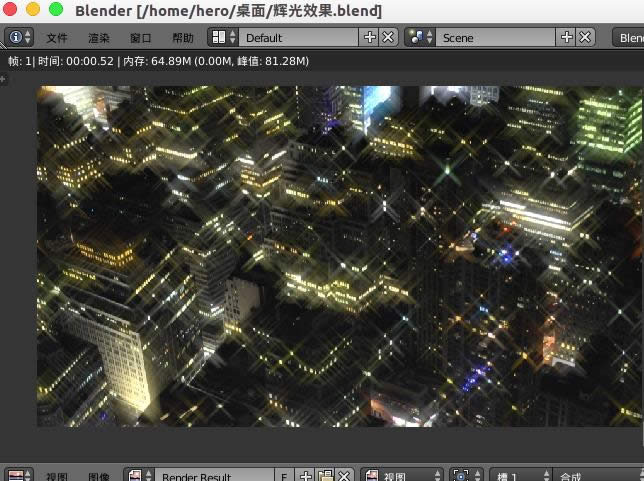
Task: Open the Info editor type selector
Action: [19, 37]
